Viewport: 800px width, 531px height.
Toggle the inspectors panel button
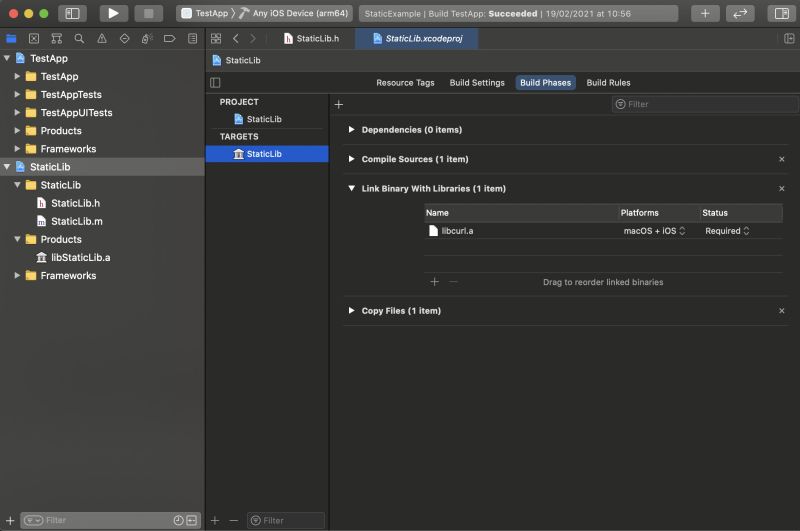[x=781, y=13]
